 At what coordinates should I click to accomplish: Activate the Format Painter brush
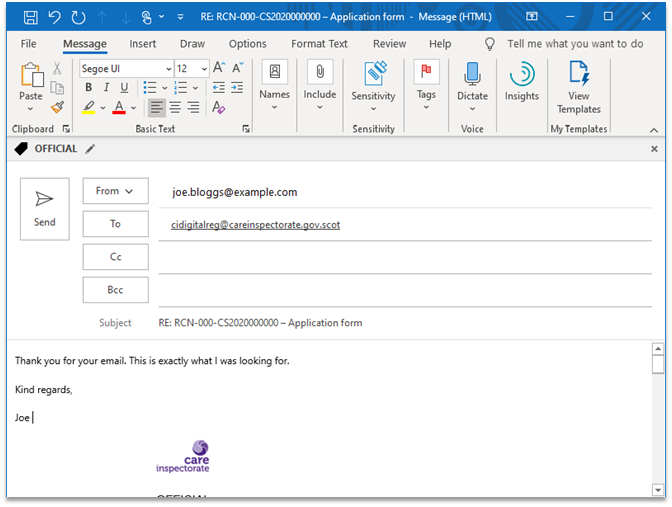(x=57, y=107)
